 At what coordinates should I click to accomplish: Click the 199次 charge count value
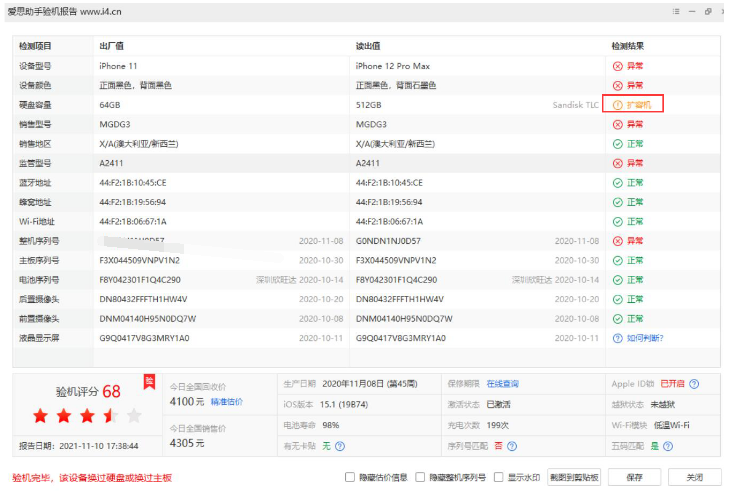click(497, 425)
